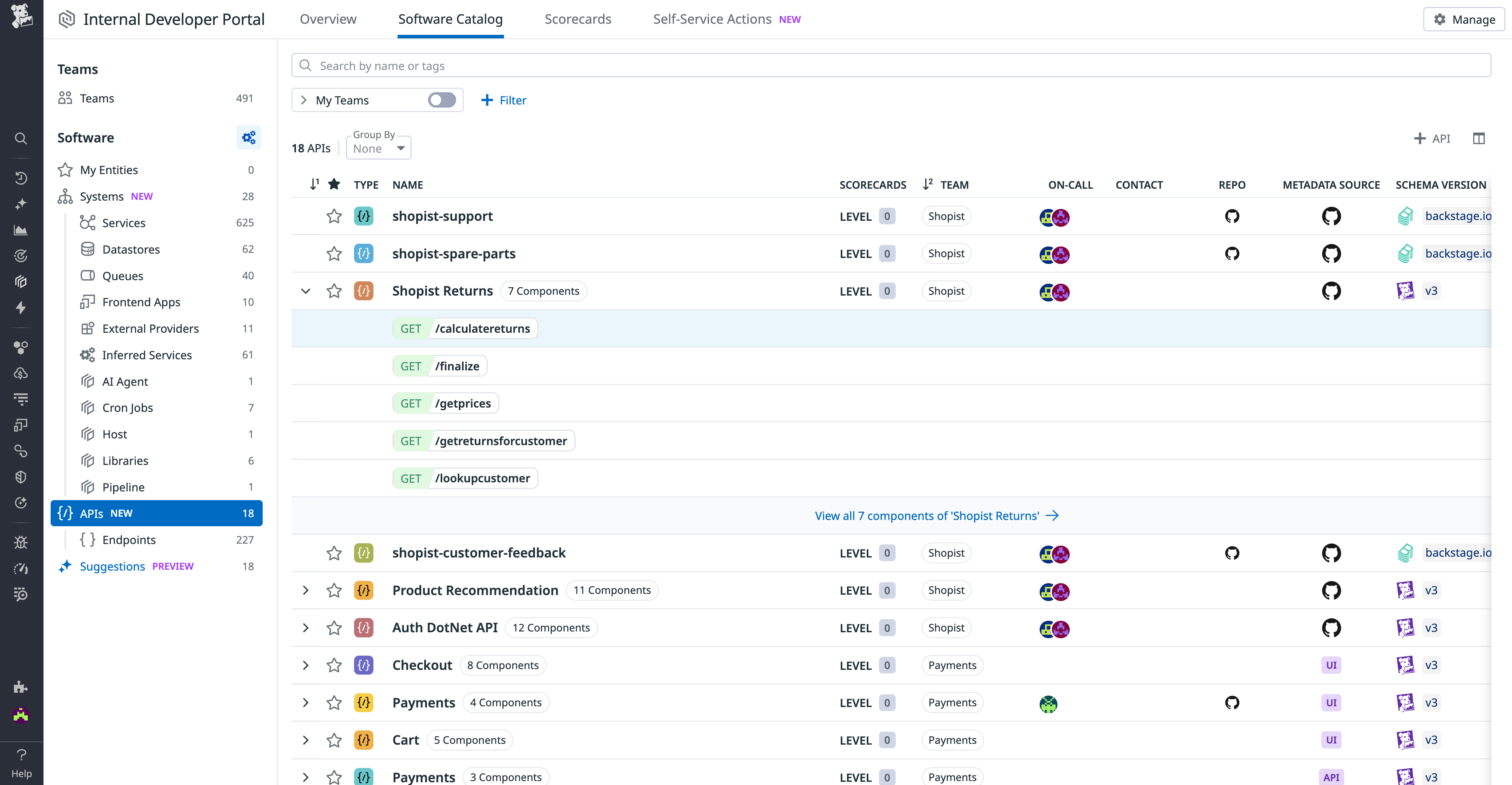Open the AI sparkles icon in the left rail
This screenshot has width=1512, height=785.
tap(21, 204)
